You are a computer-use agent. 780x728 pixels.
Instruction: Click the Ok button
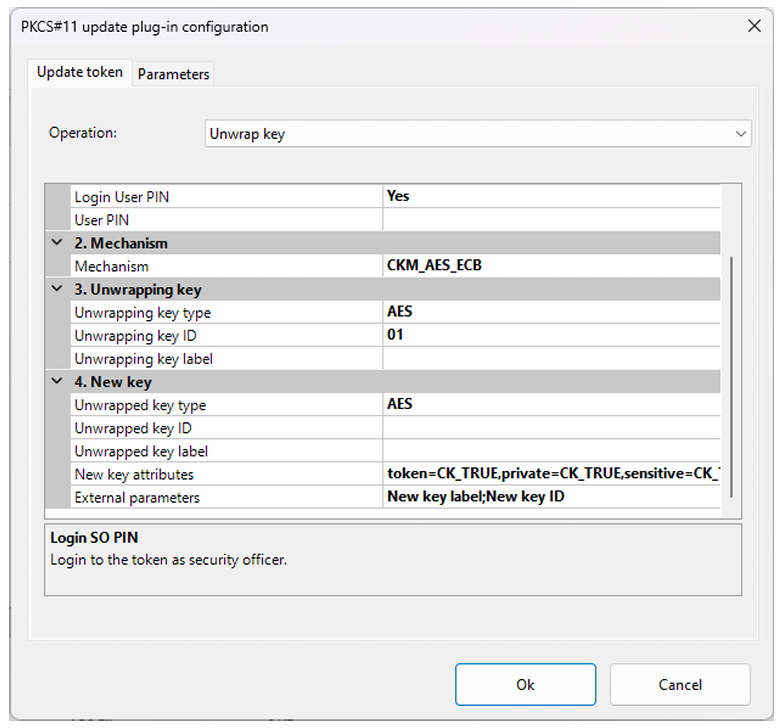click(525, 684)
